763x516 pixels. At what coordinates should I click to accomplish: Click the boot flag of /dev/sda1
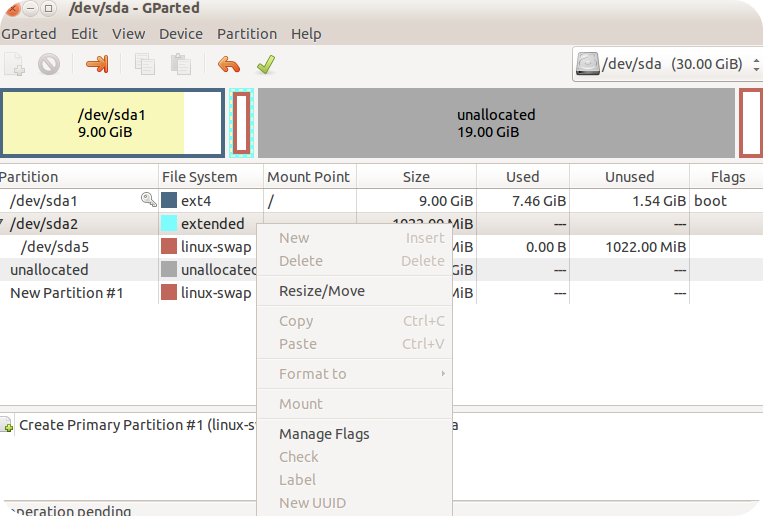click(710, 201)
